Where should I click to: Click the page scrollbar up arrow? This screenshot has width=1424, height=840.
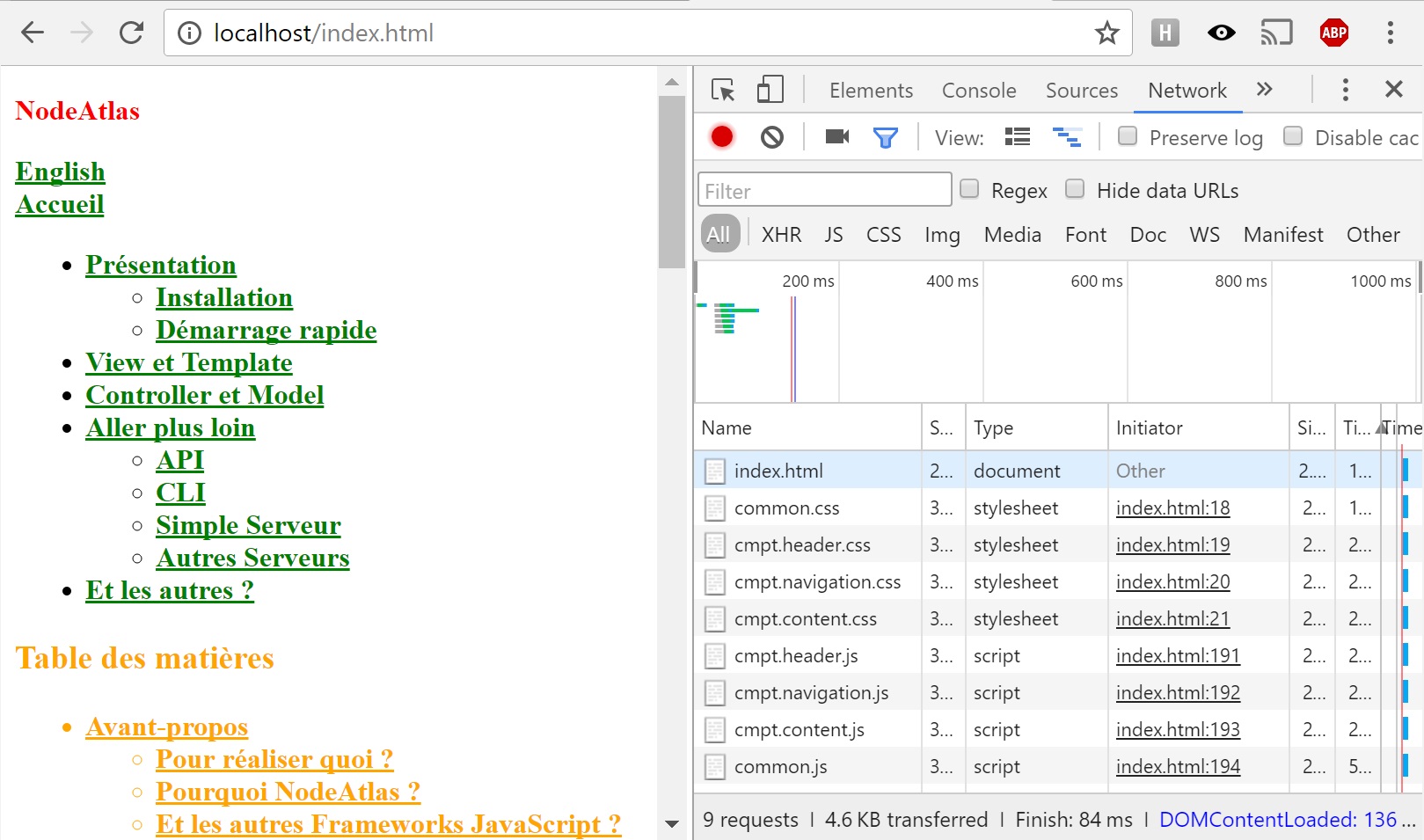pyautogui.click(x=672, y=82)
